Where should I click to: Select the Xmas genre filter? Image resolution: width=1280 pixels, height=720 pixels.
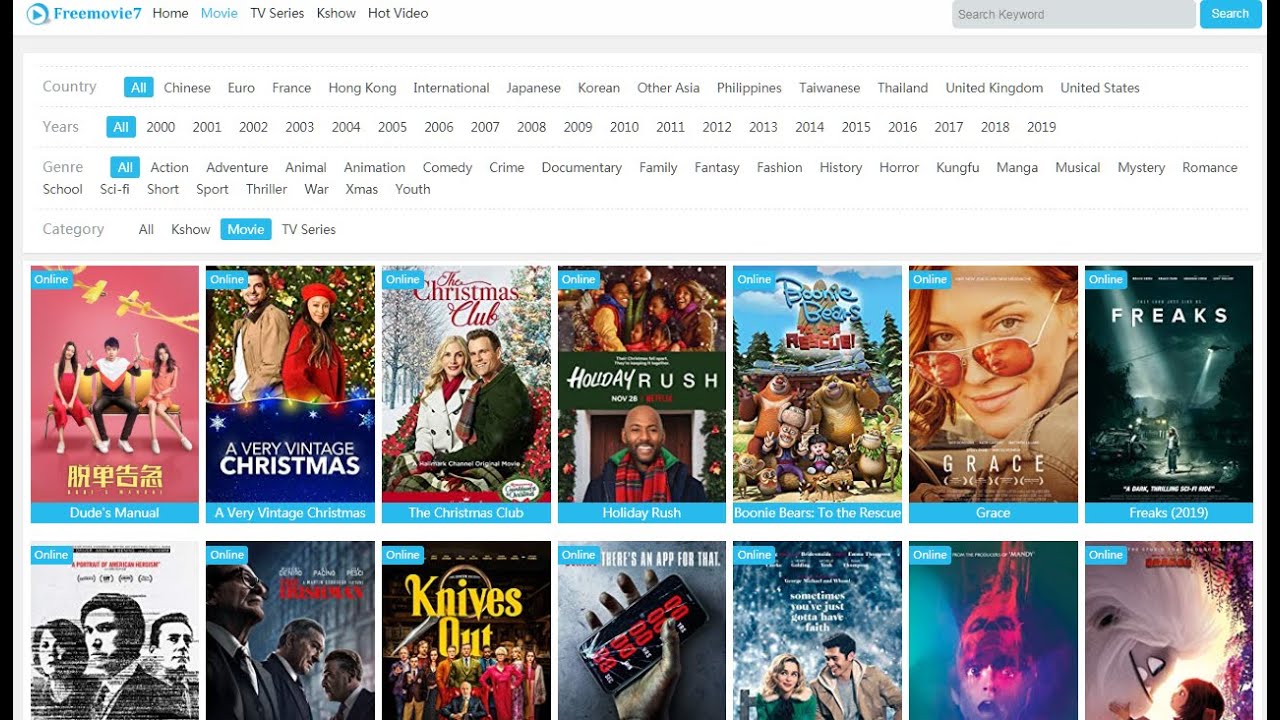(x=361, y=189)
